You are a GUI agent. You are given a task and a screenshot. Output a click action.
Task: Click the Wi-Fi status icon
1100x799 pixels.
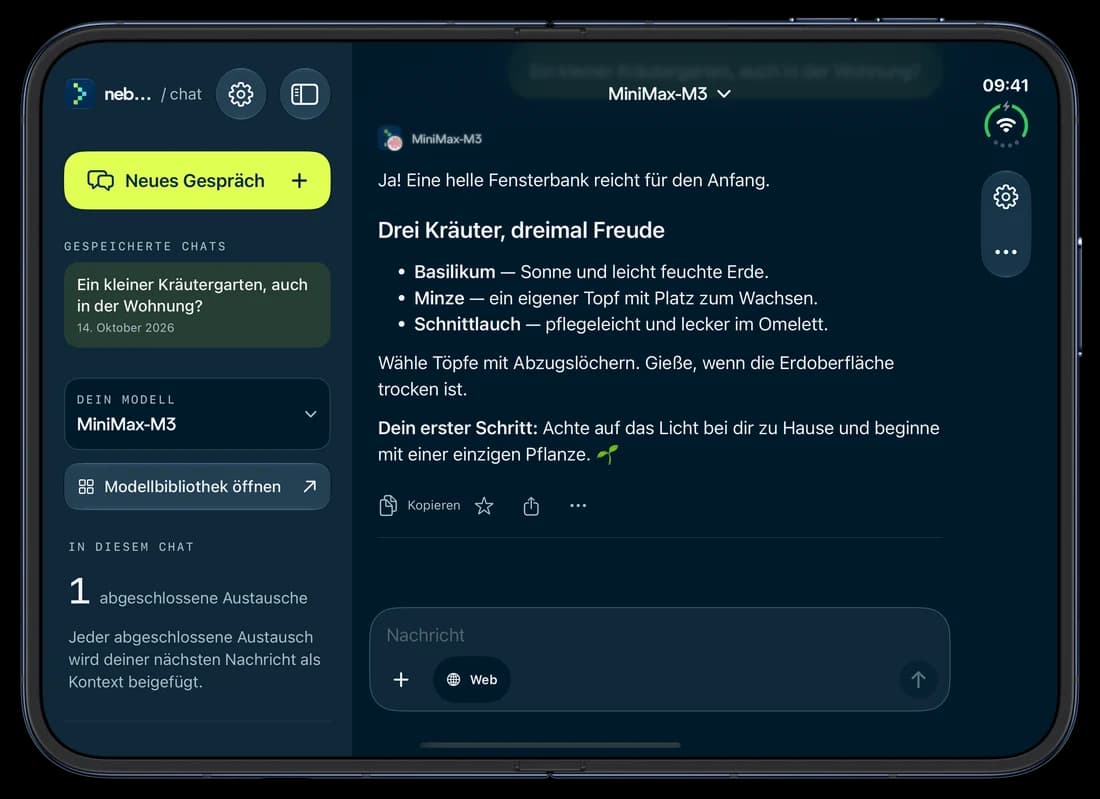(x=1006, y=125)
